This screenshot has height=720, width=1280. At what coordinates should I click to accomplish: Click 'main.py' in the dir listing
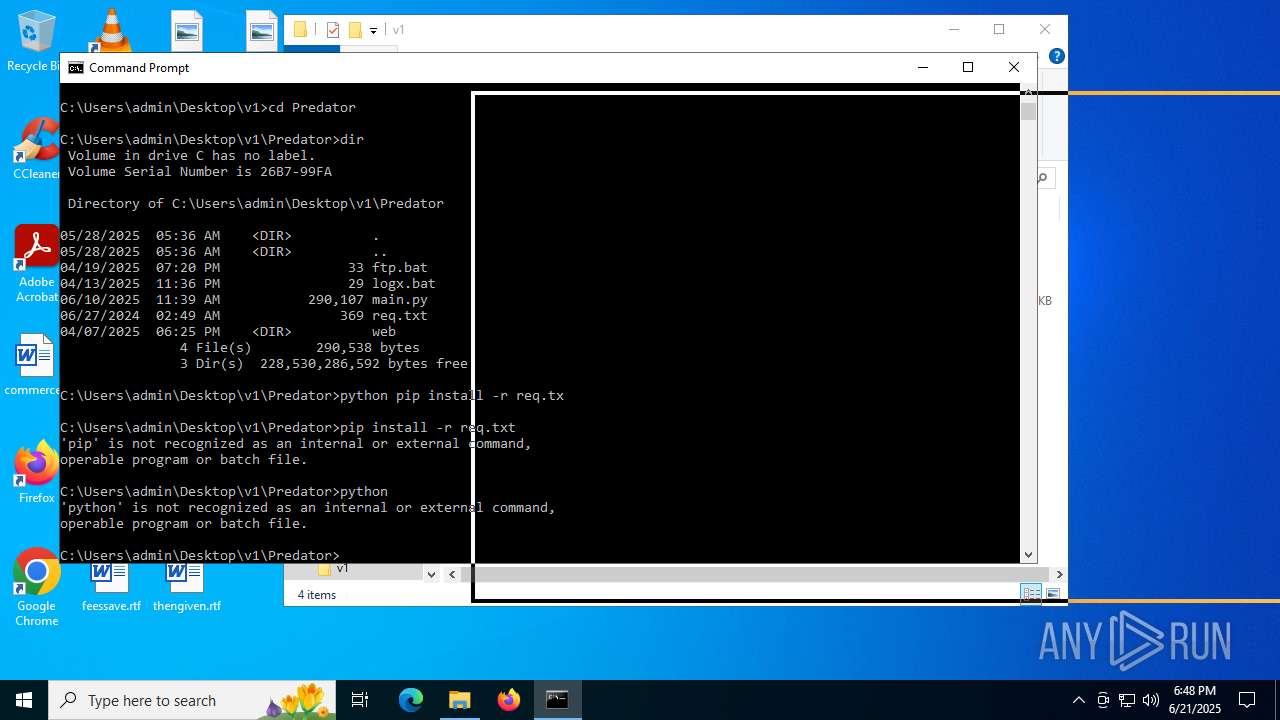point(400,300)
